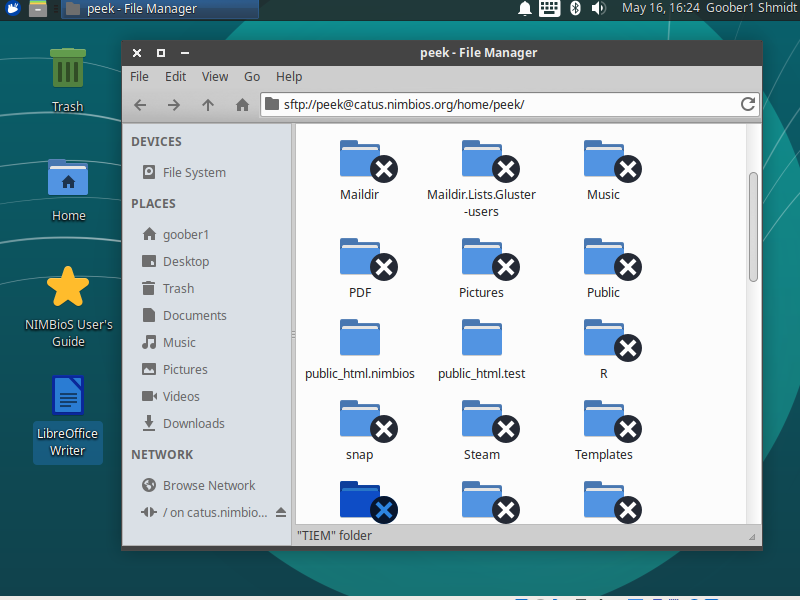Image resolution: width=800 pixels, height=600 pixels.
Task: Click the vertical scrollbar in file pane
Action: click(x=753, y=225)
